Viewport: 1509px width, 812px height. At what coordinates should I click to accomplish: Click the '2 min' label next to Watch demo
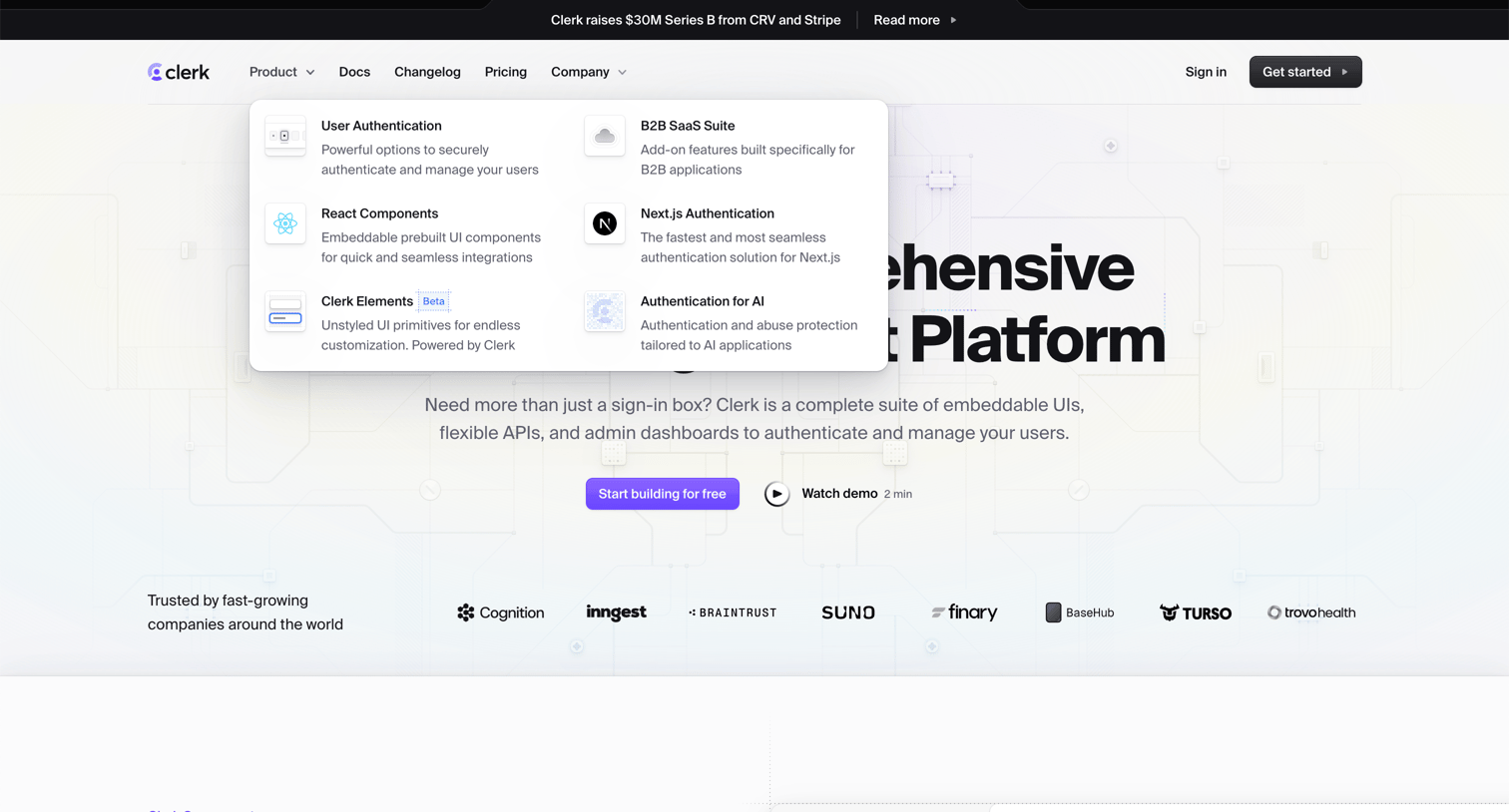pos(898,494)
